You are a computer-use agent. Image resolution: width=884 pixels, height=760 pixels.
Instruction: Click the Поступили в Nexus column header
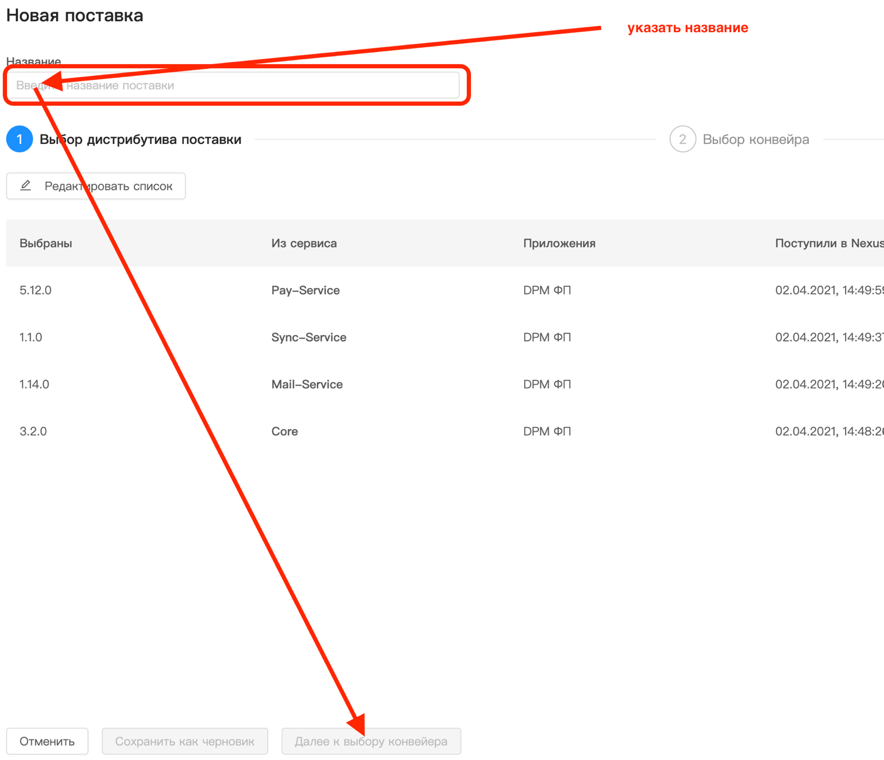coord(828,243)
